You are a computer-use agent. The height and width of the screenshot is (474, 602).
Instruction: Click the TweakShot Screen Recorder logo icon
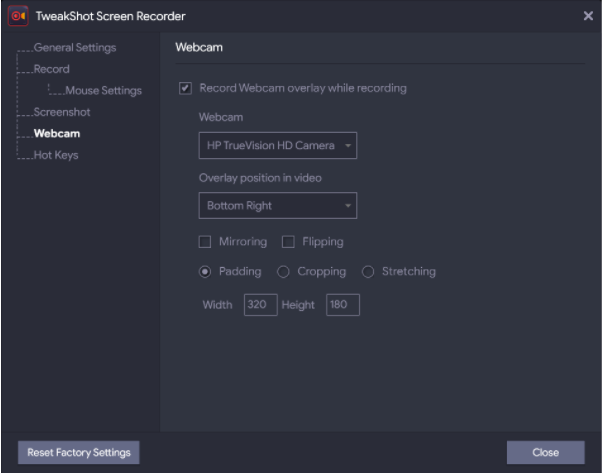[x=18, y=16]
